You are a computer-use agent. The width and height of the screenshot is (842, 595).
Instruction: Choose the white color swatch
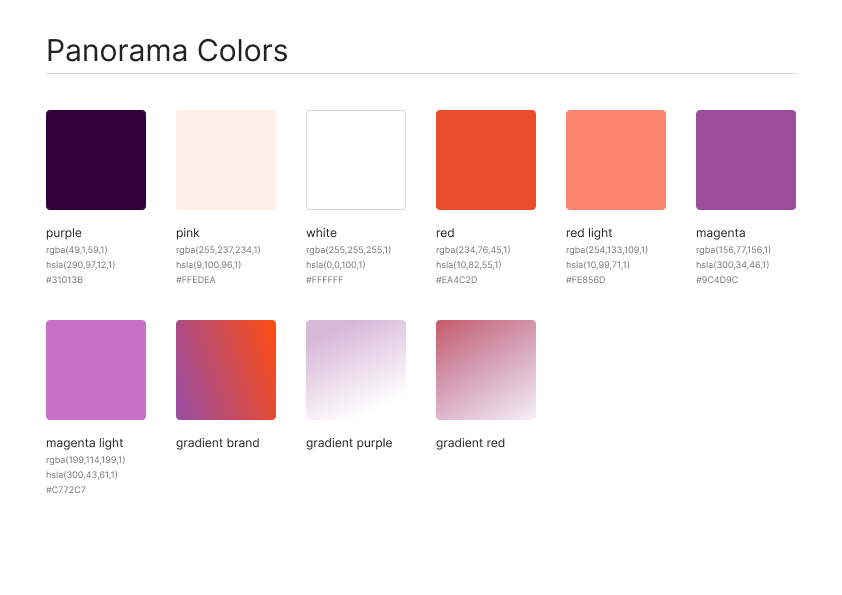(356, 160)
